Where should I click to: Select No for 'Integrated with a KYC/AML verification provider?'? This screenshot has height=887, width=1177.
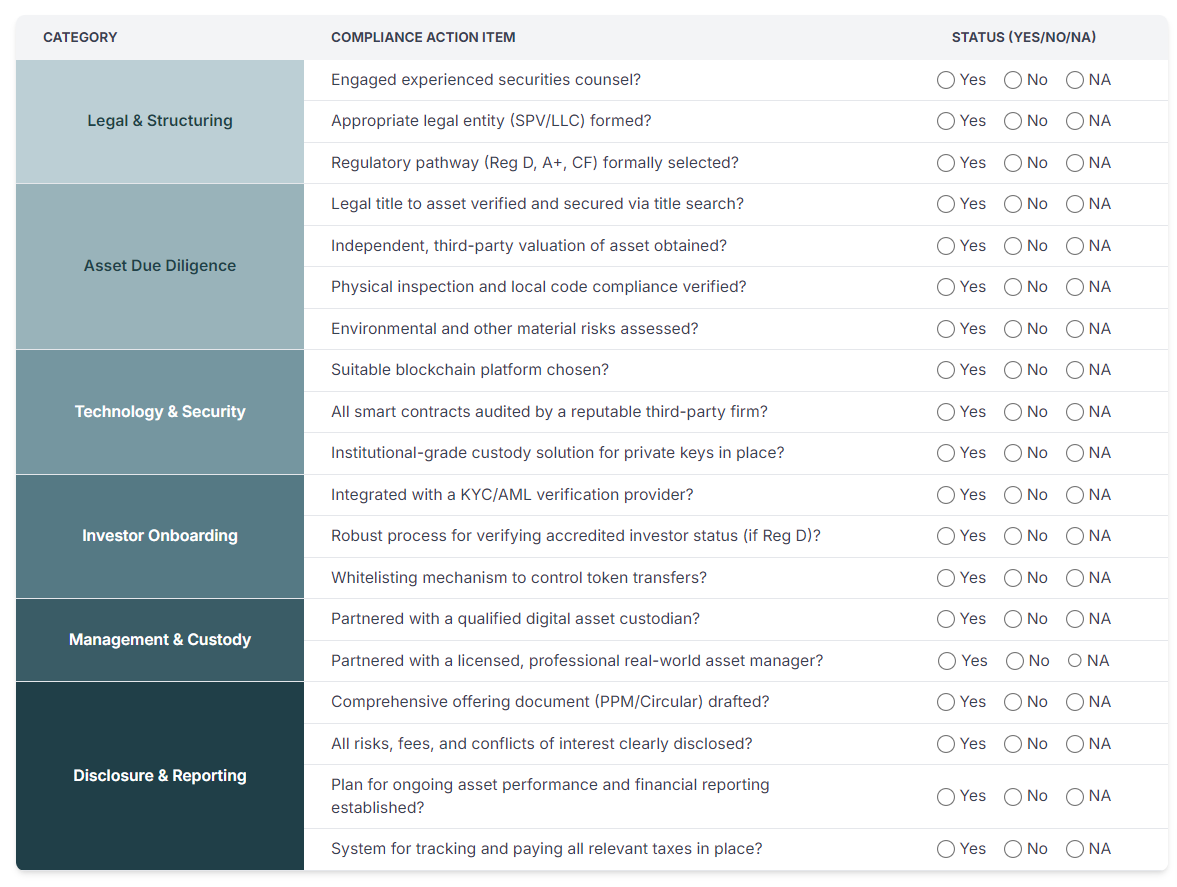point(1013,495)
